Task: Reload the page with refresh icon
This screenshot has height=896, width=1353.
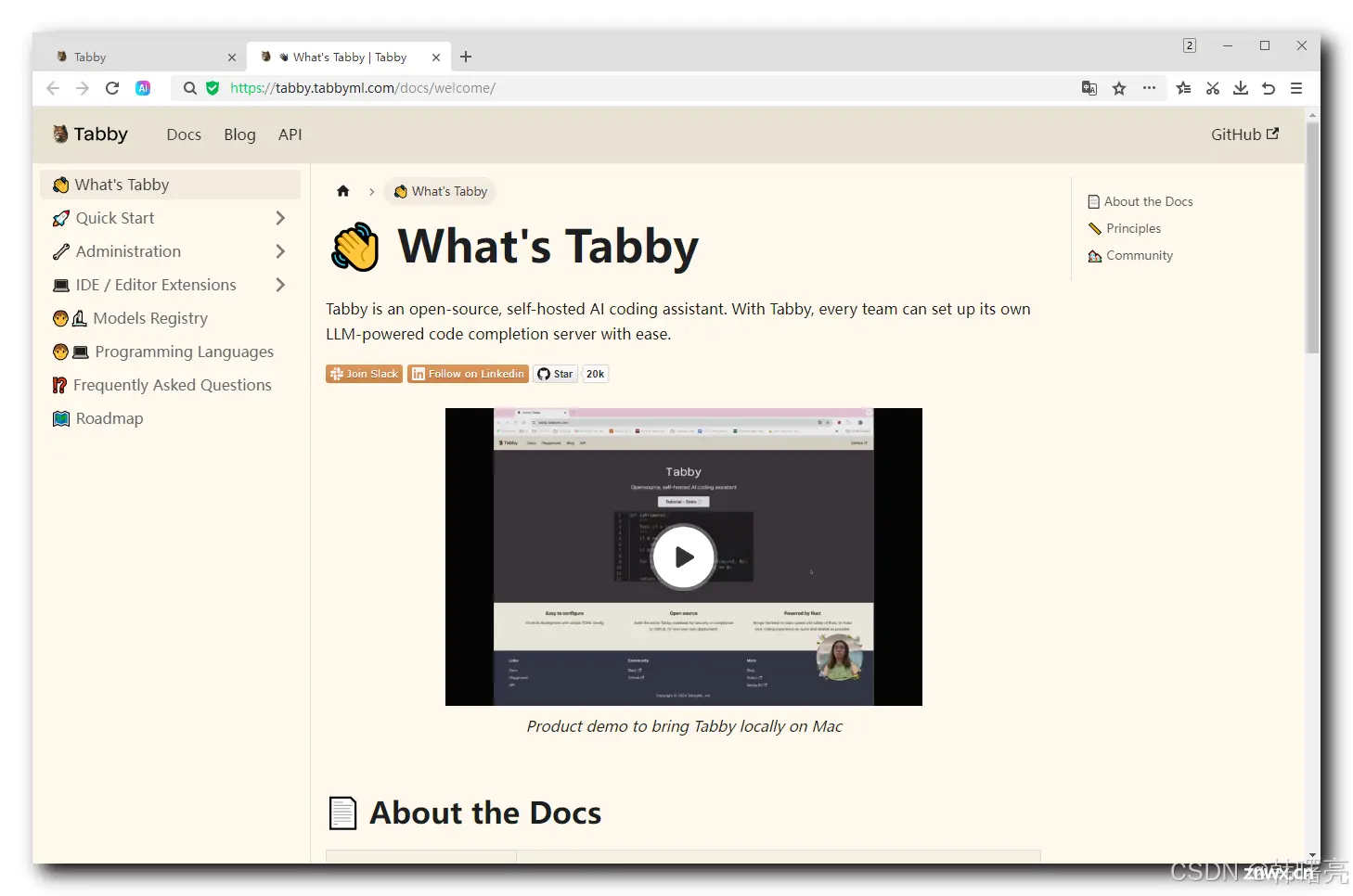Action: pyautogui.click(x=112, y=88)
